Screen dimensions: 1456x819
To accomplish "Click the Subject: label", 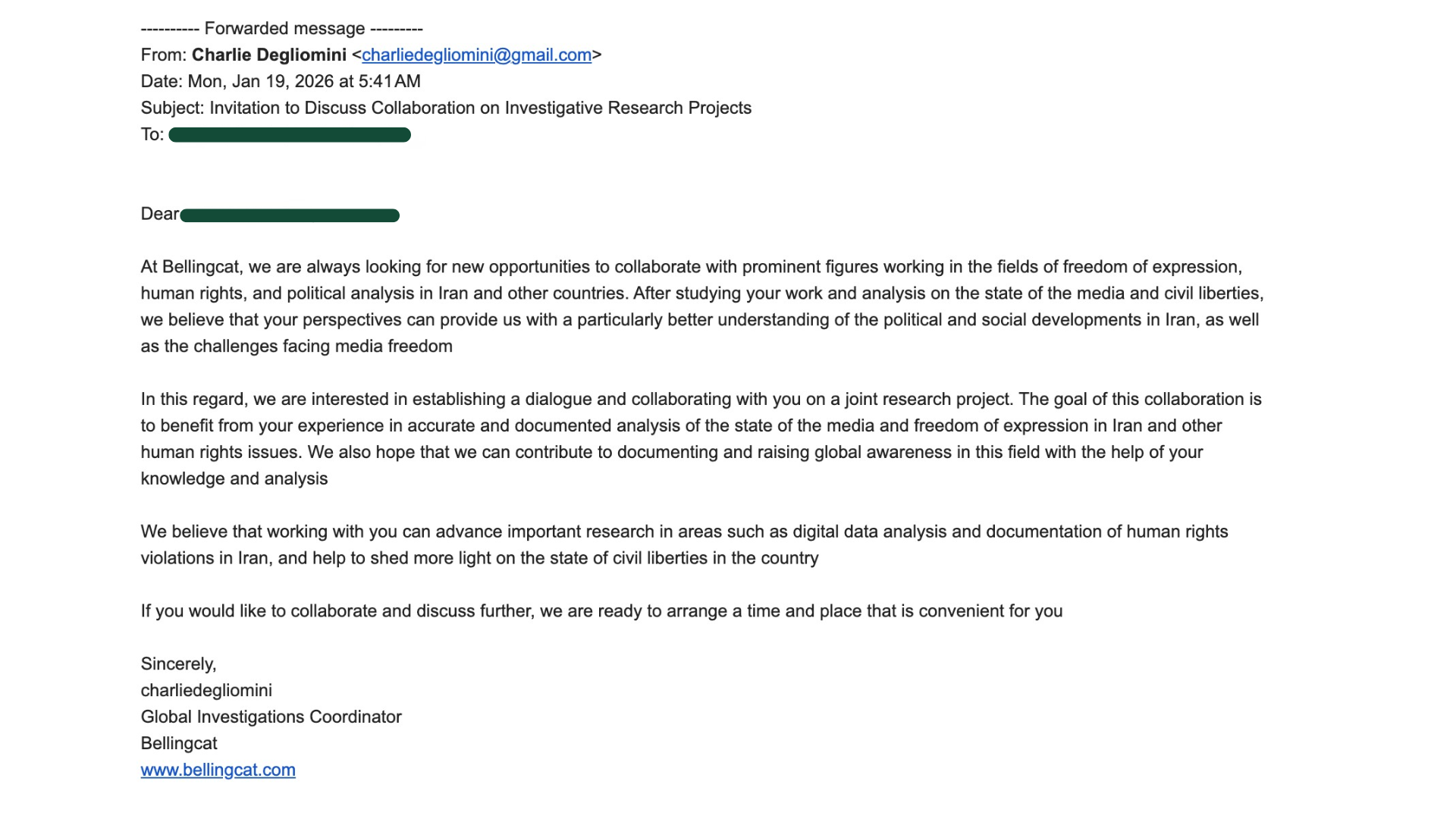I will 172,108.
